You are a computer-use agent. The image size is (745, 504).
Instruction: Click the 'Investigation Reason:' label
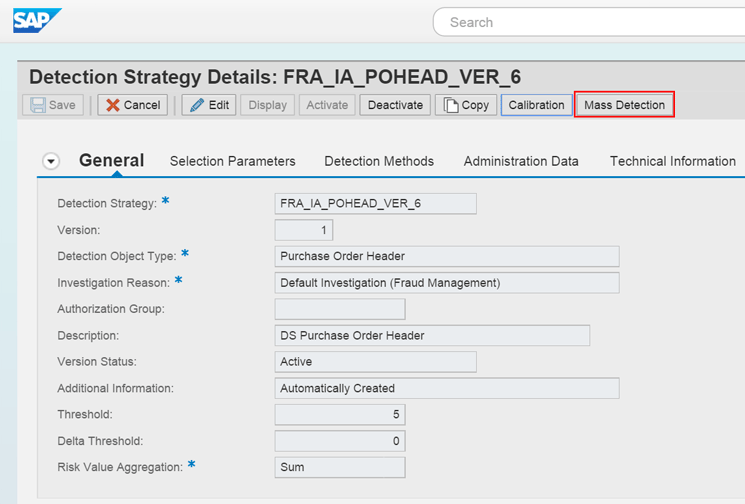[x=113, y=283]
